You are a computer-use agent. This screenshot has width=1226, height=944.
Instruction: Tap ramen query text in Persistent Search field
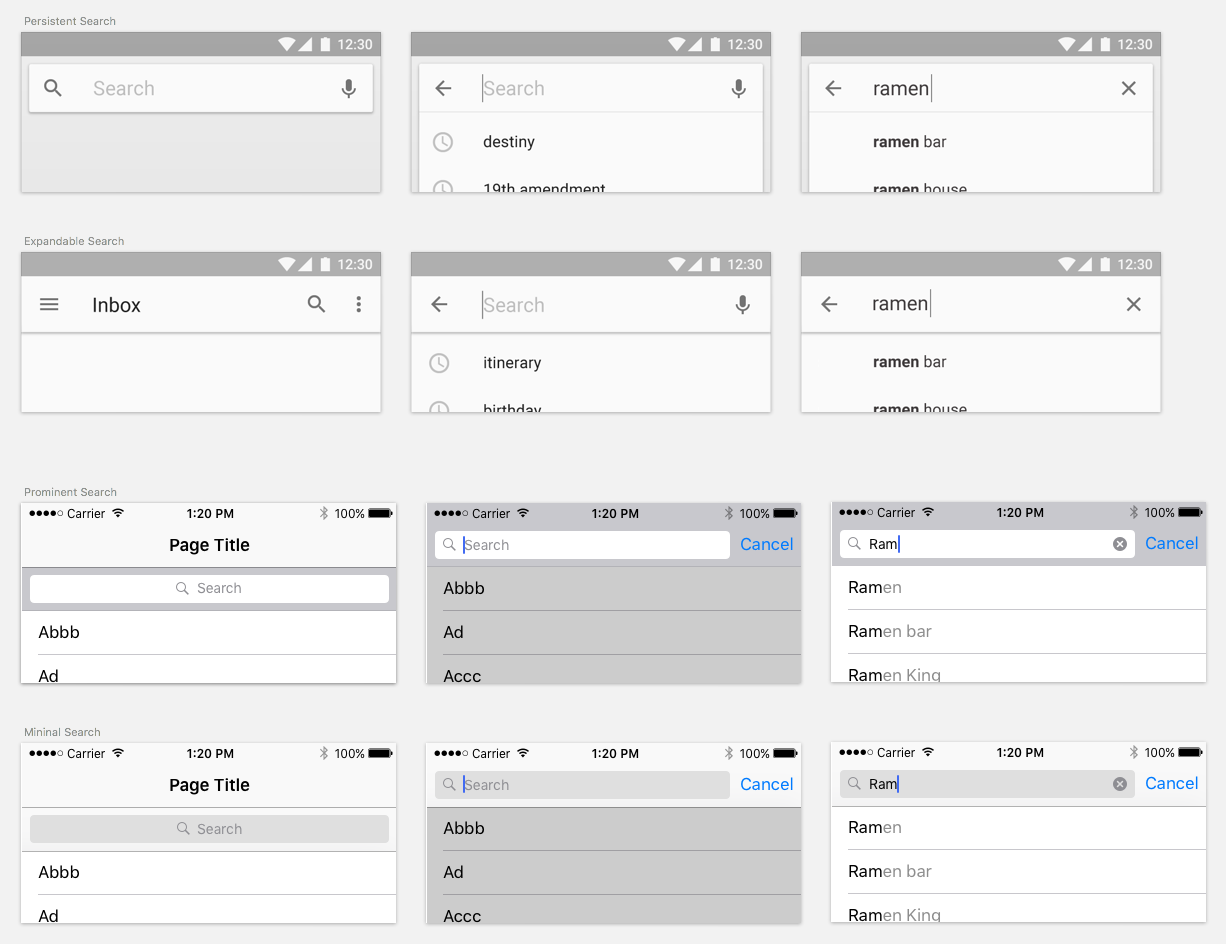click(x=901, y=88)
